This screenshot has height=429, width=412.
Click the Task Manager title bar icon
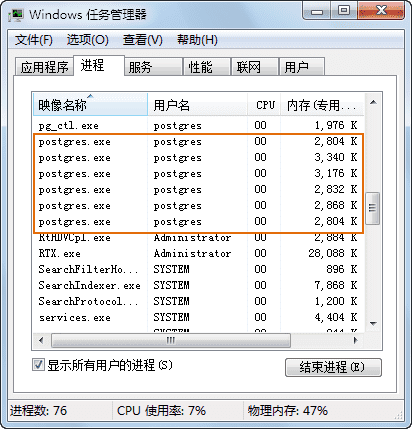click(16, 15)
